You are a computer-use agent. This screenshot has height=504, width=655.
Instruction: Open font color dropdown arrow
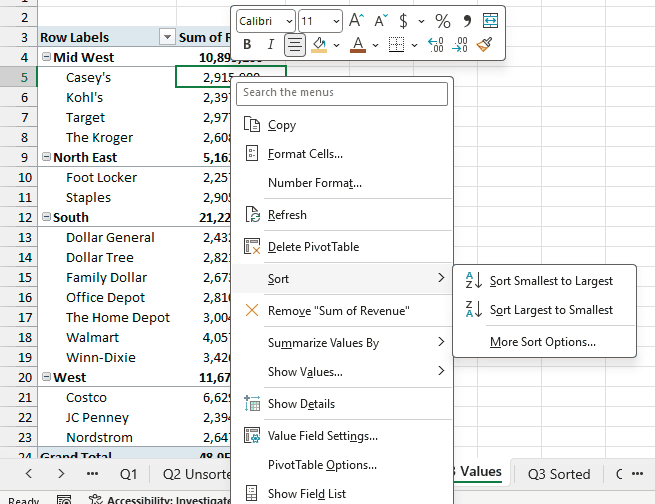point(376,45)
